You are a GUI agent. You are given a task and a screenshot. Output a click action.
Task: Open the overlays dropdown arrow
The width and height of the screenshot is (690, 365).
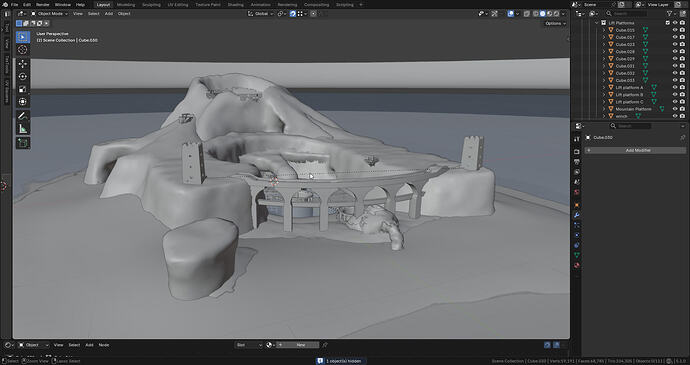(x=517, y=14)
